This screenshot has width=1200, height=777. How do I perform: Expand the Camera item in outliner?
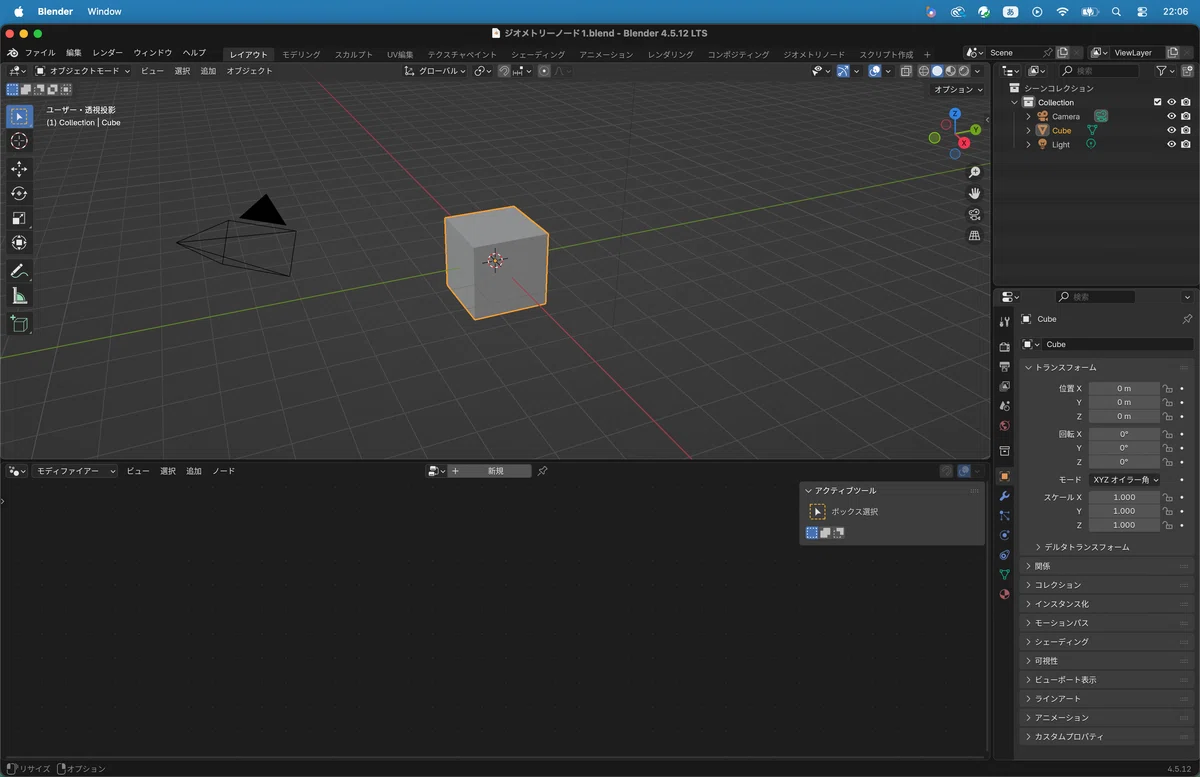[x=1028, y=116]
